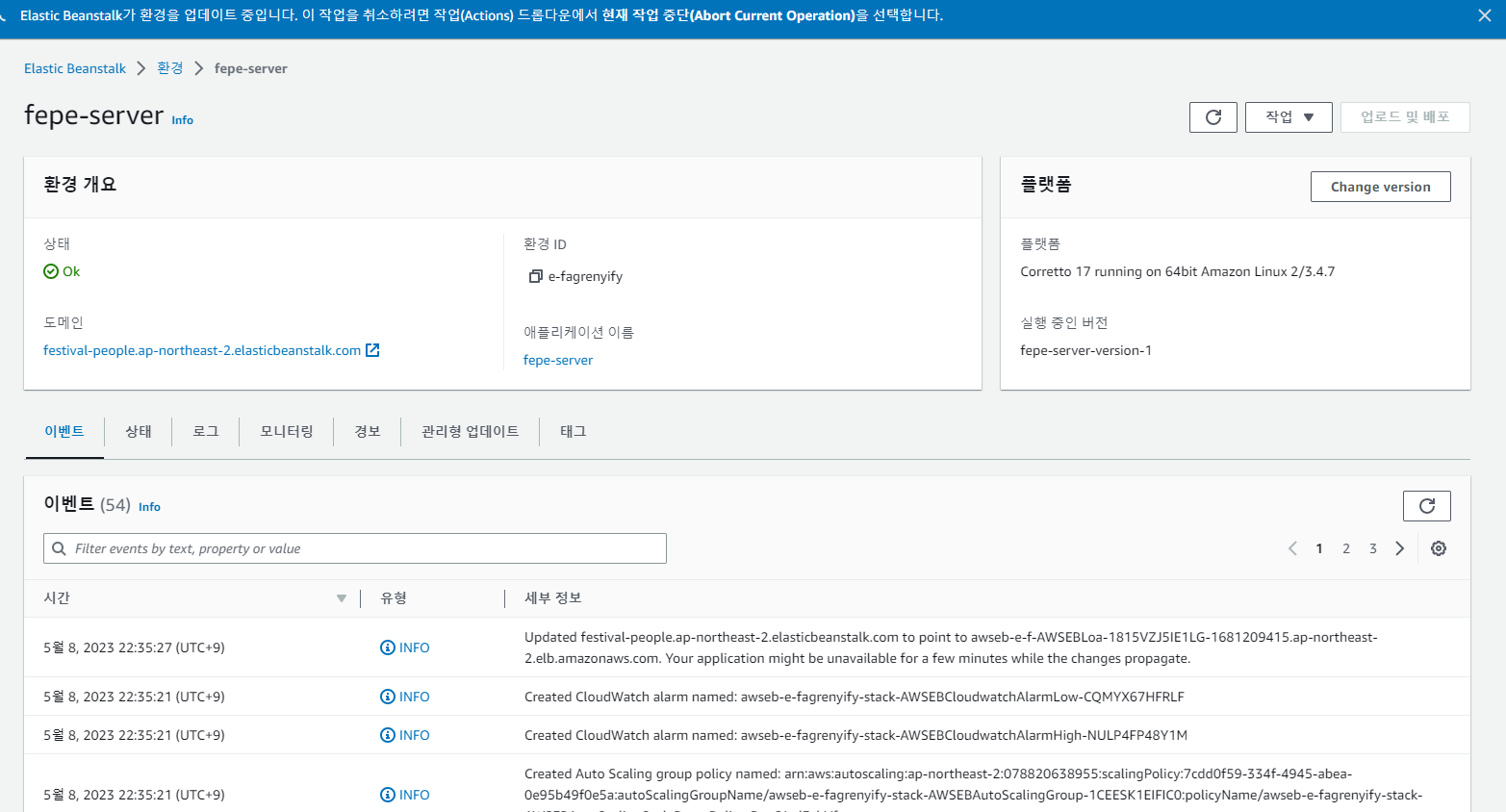Image resolution: width=1506 pixels, height=812 pixels.
Task: Switch to the 모니터링 tab
Action: (287, 432)
